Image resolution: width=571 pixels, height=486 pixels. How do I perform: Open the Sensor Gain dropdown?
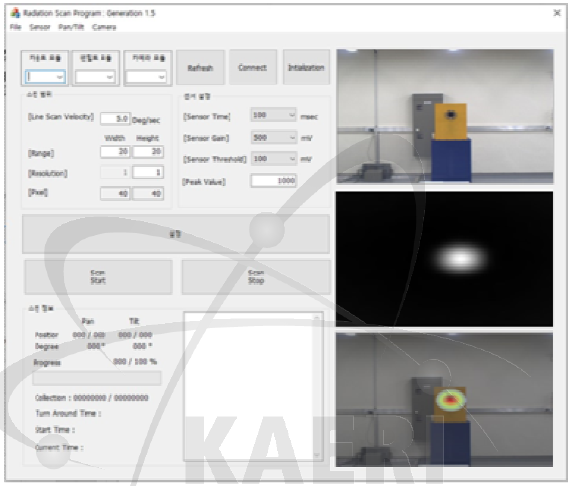273,138
